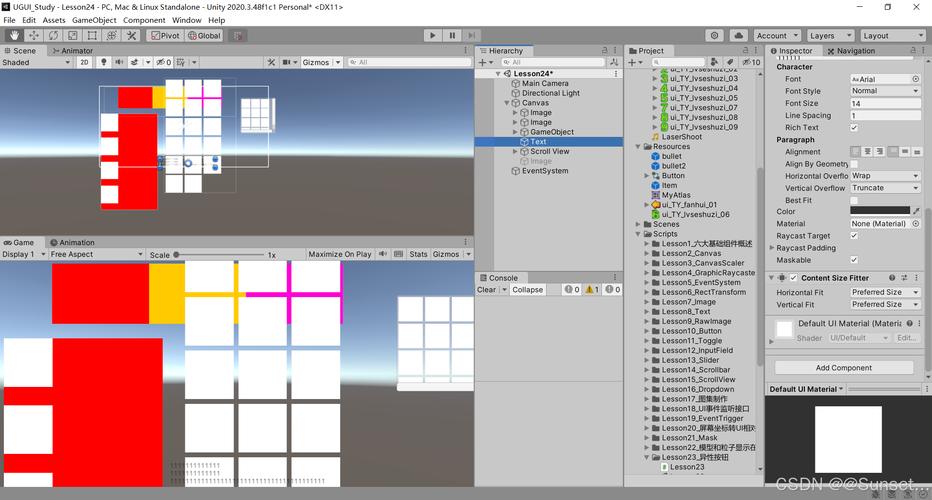Open the Layers dropdown
The image size is (932, 500).
pos(830,36)
